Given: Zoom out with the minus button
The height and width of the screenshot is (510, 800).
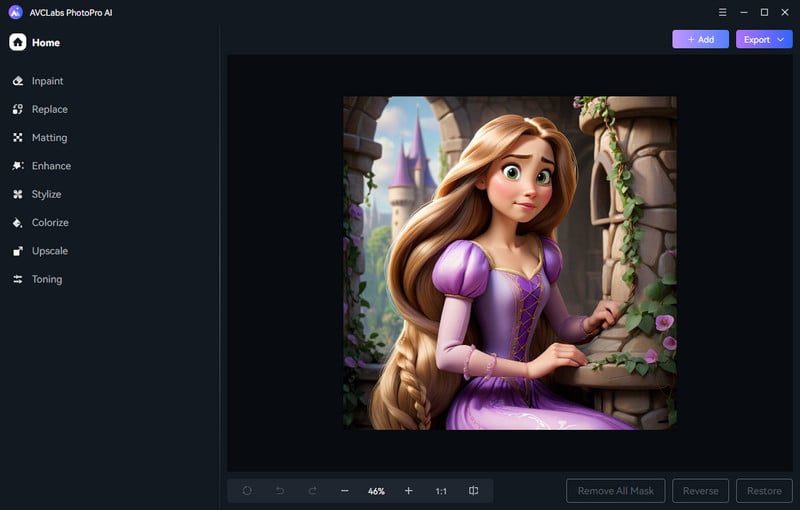Looking at the screenshot, I should [345, 491].
